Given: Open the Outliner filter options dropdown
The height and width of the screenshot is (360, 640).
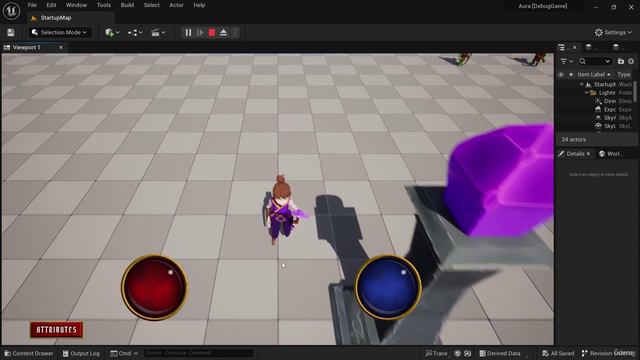Looking at the screenshot, I should click(567, 61).
